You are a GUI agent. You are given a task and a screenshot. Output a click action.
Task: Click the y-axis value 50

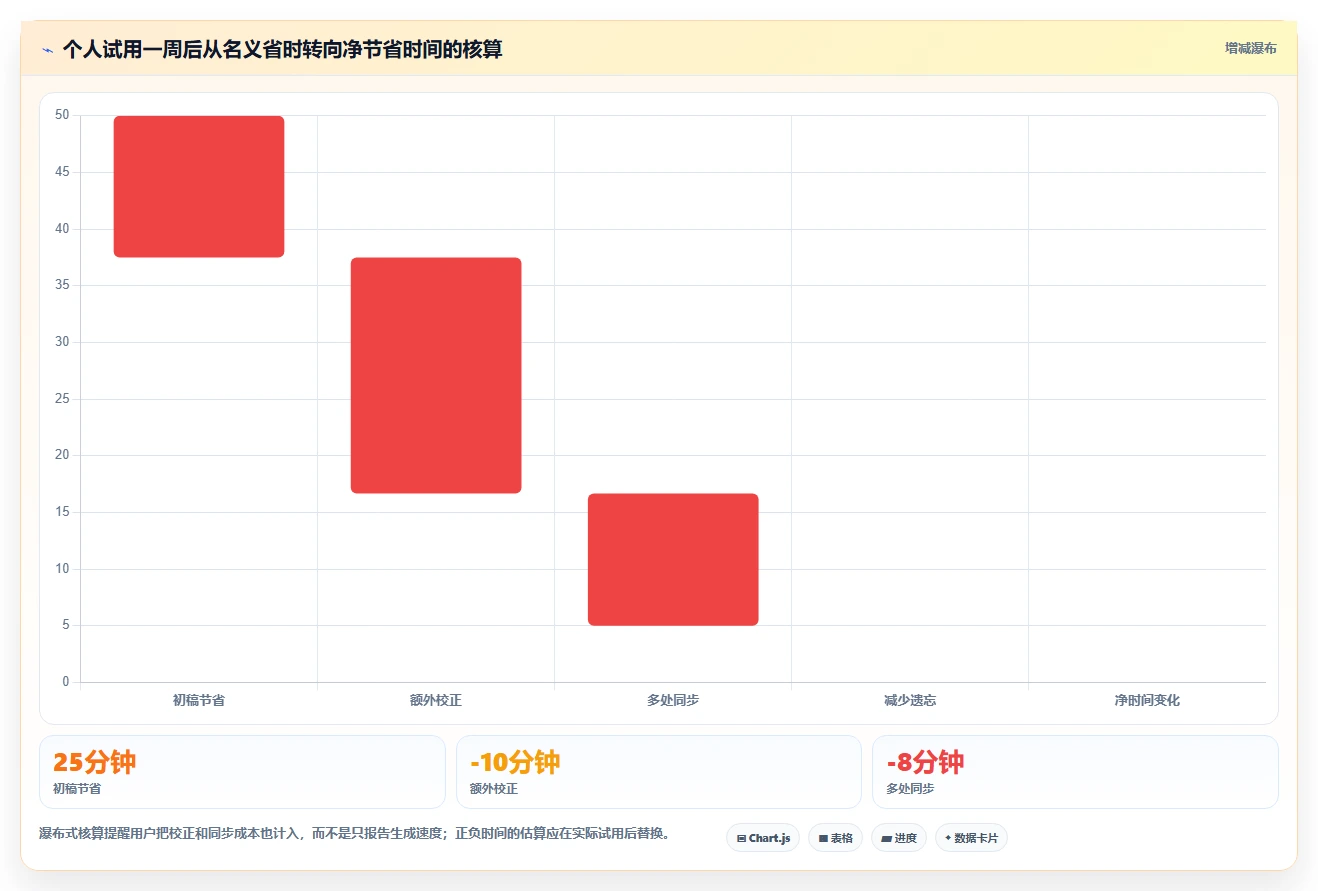pos(62,115)
